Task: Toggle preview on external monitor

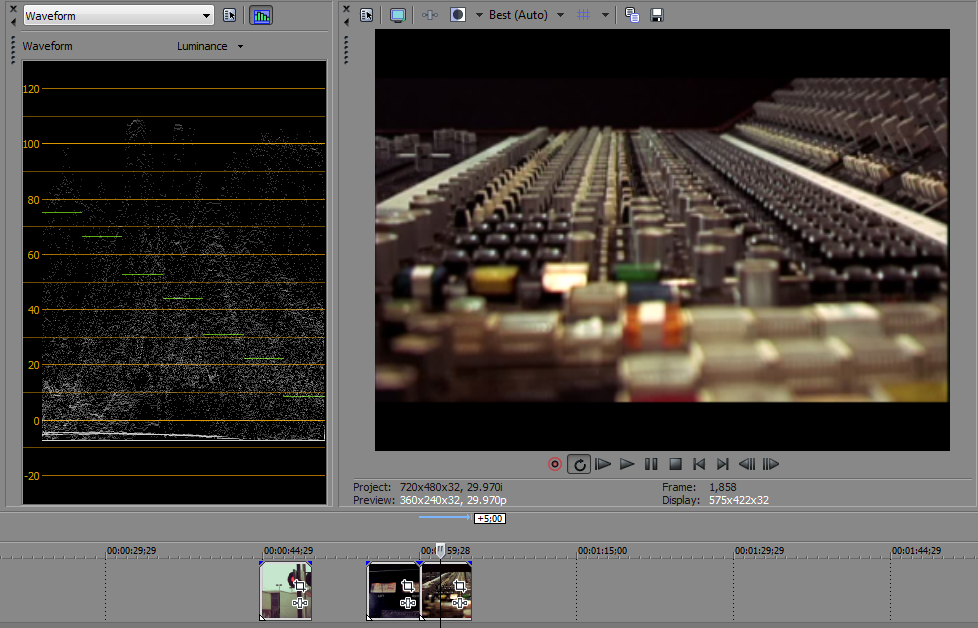Action: (397, 16)
